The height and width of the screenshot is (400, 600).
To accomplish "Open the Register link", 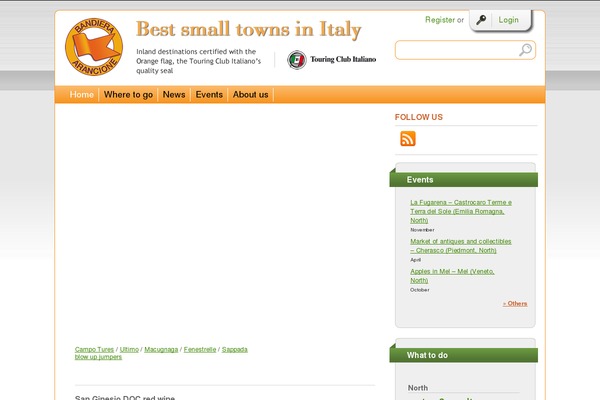I will 440,20.
